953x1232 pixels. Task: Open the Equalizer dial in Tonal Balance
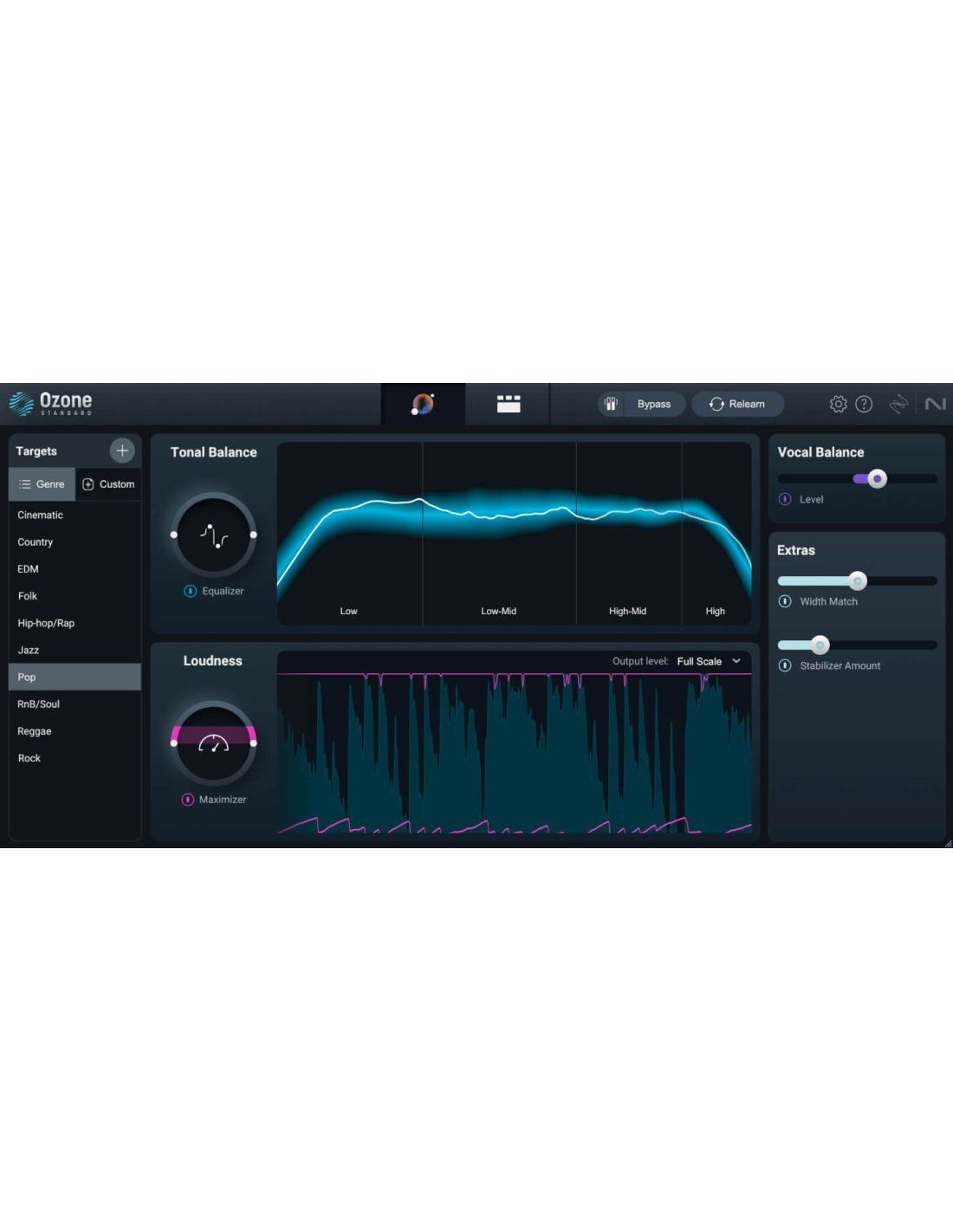213,535
